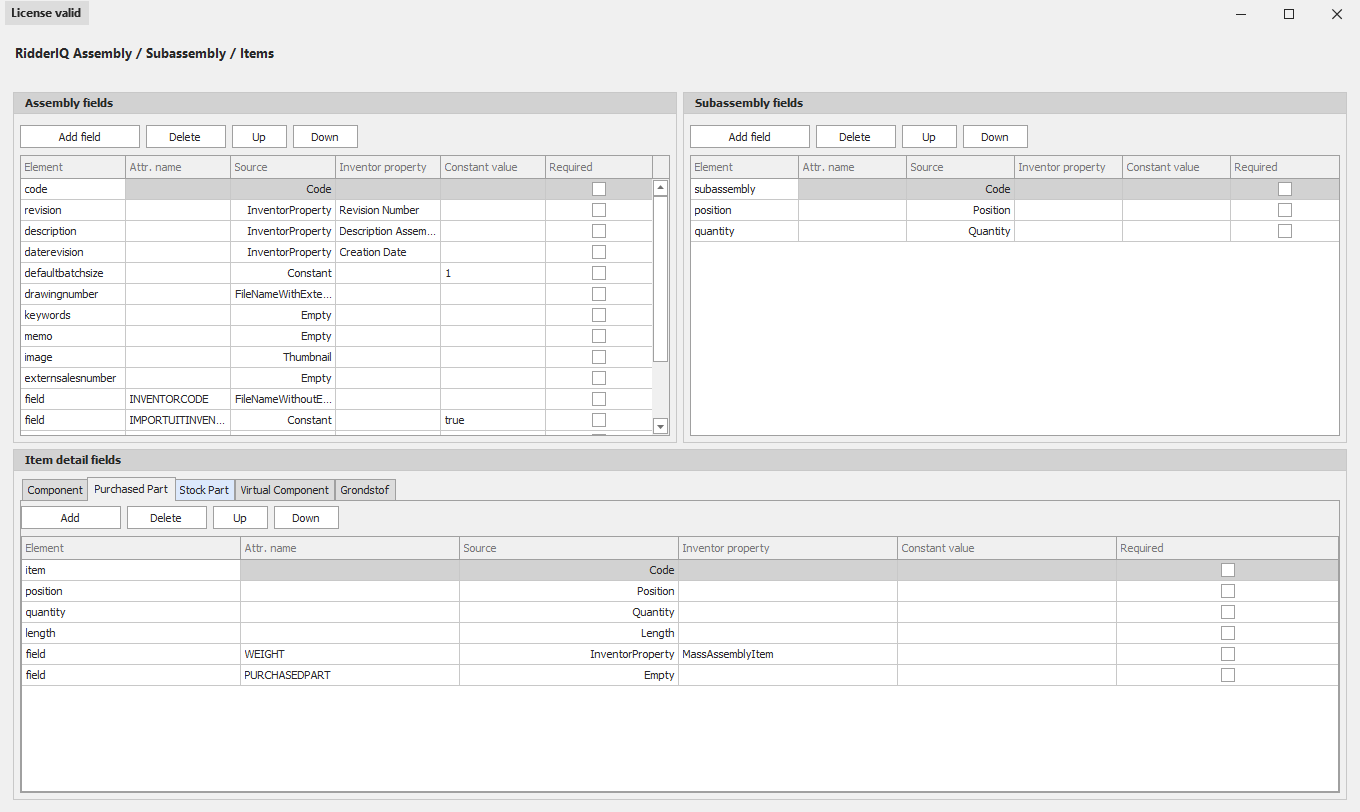Enable Required on the WEIGHT field row

[x=1228, y=653]
